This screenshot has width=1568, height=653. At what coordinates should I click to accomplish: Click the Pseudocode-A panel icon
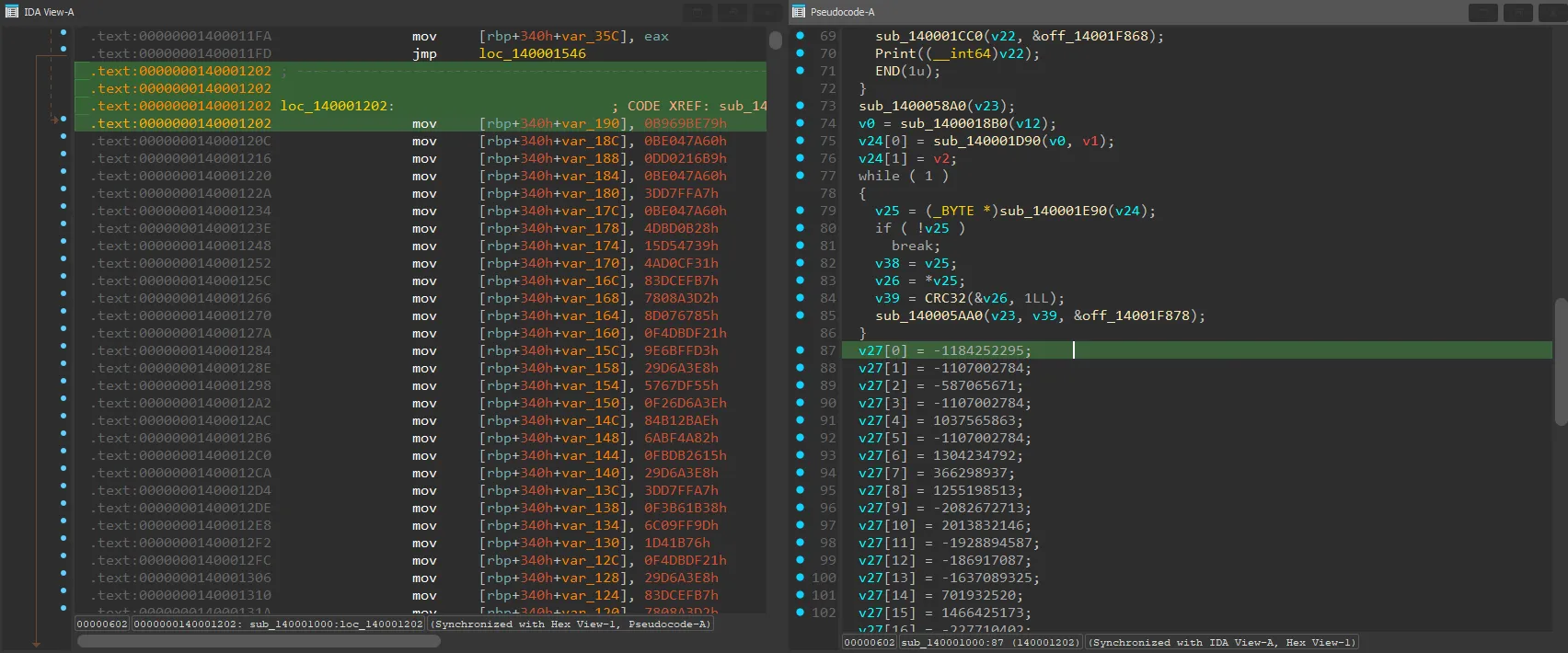799,12
